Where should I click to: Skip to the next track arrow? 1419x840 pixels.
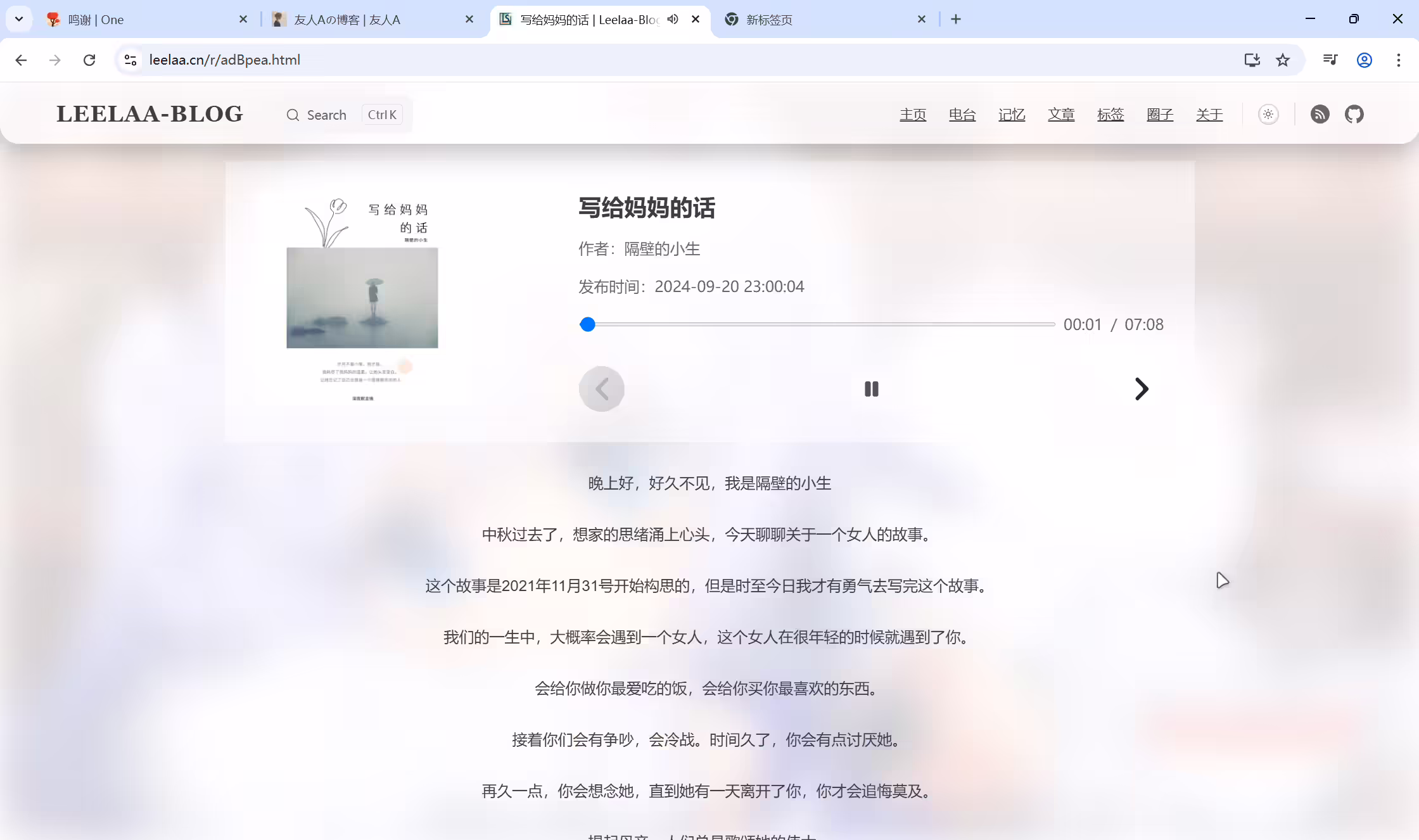[1141, 389]
